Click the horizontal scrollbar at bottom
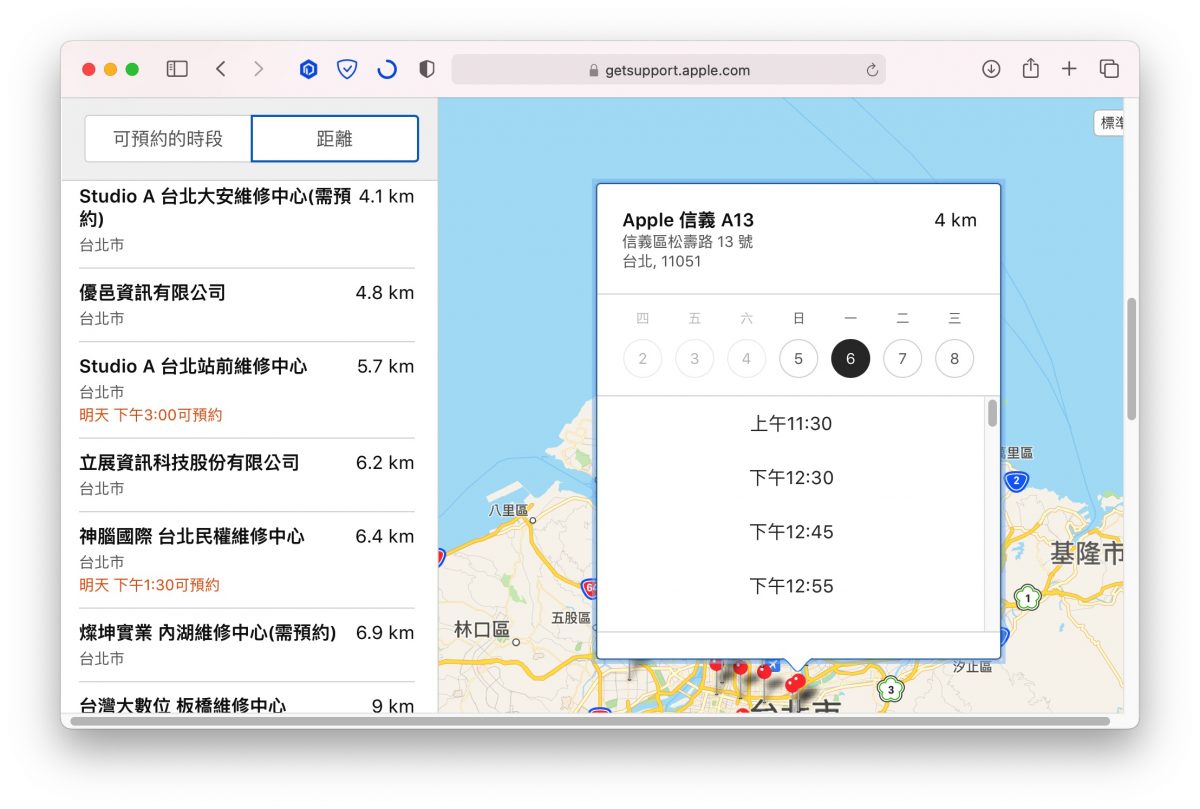The width and height of the screenshot is (1200, 809). pyautogui.click(x=590, y=721)
